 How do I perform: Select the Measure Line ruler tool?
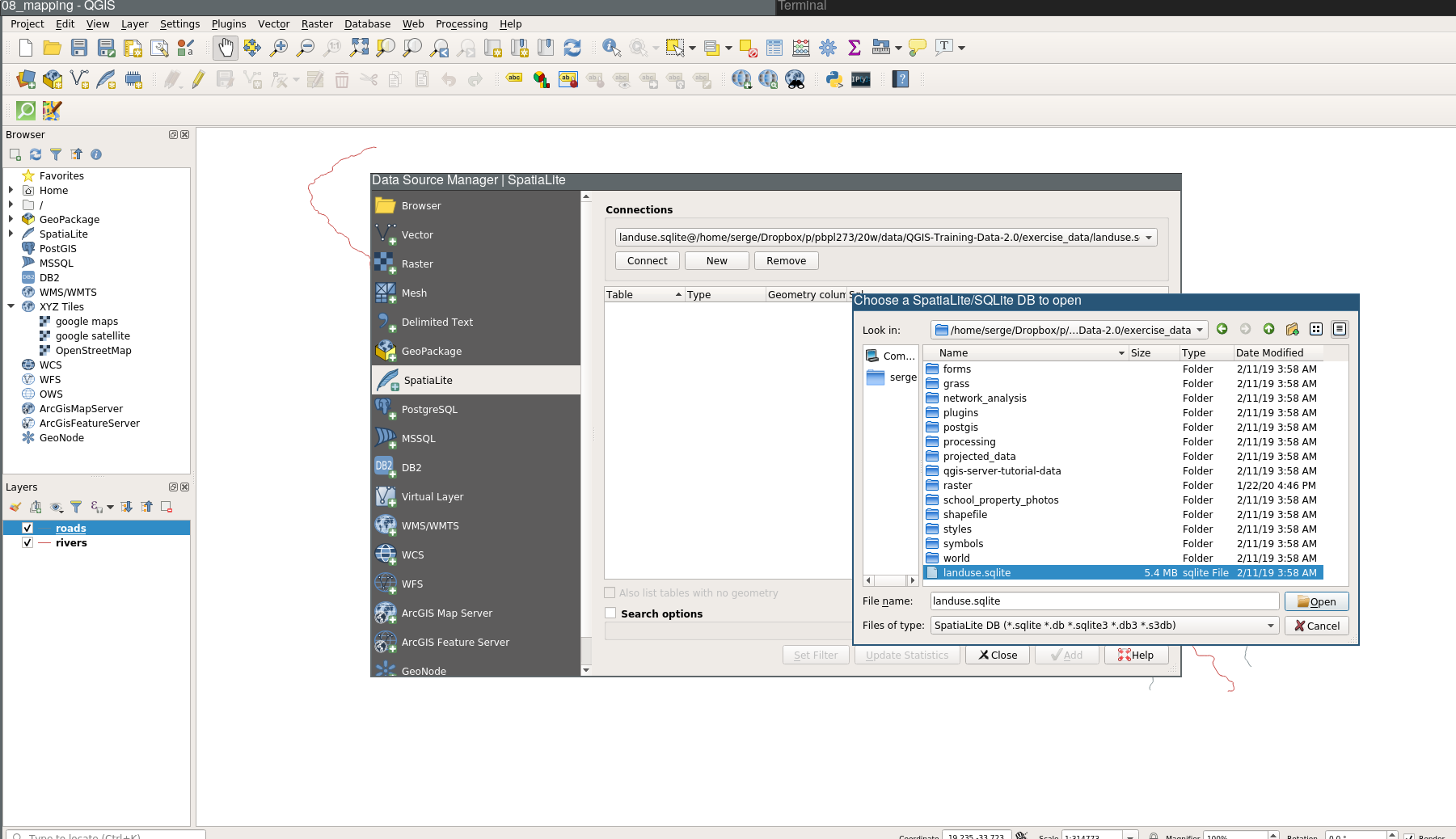879,48
